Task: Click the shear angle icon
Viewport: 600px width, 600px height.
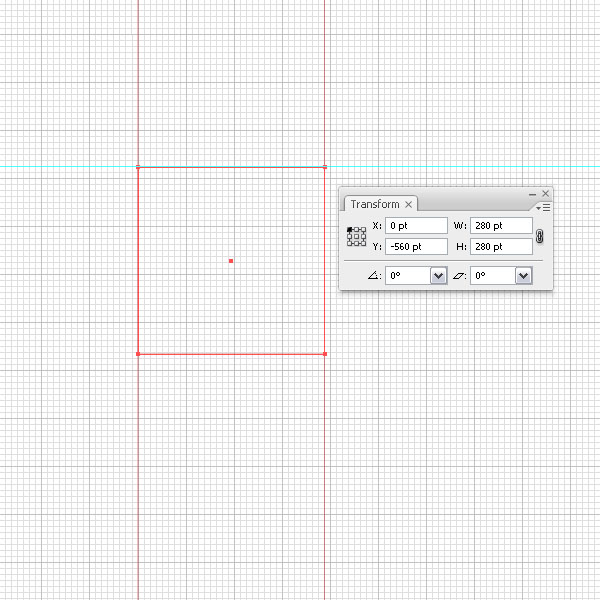Action: (459, 276)
